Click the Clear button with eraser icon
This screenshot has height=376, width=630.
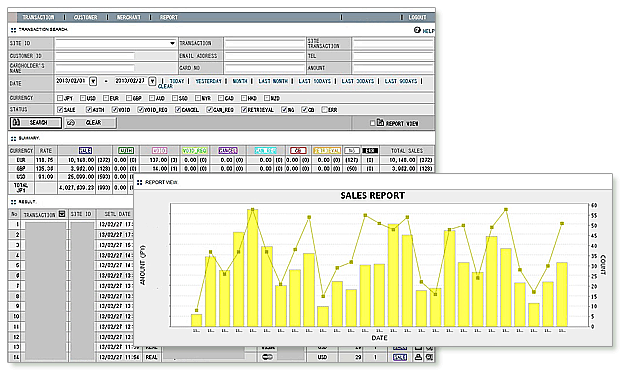90,123
